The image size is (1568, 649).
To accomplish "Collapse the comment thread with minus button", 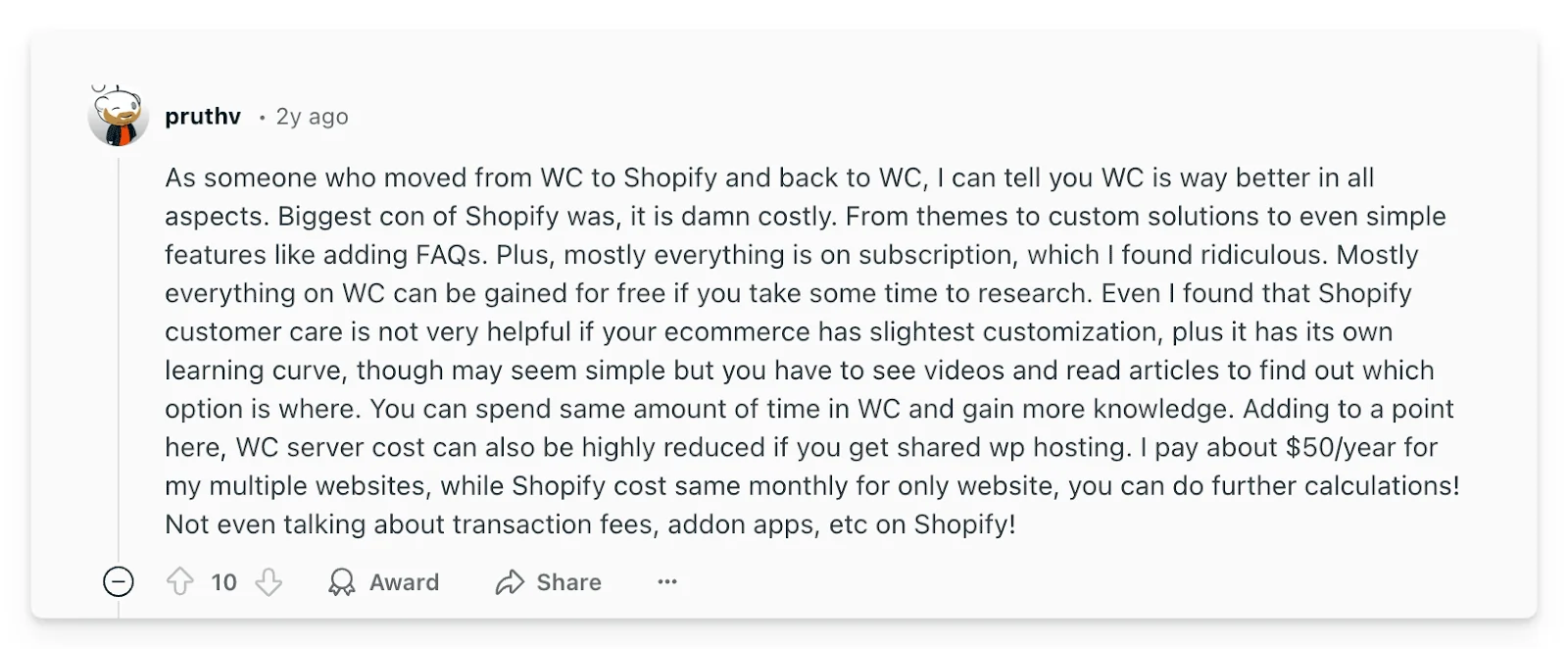I will [119, 582].
